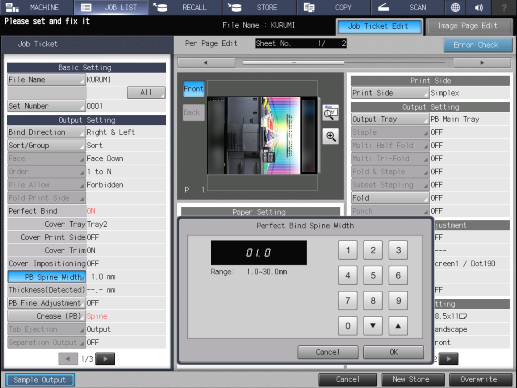
Task: Show the Front side preview
Action: click(194, 89)
